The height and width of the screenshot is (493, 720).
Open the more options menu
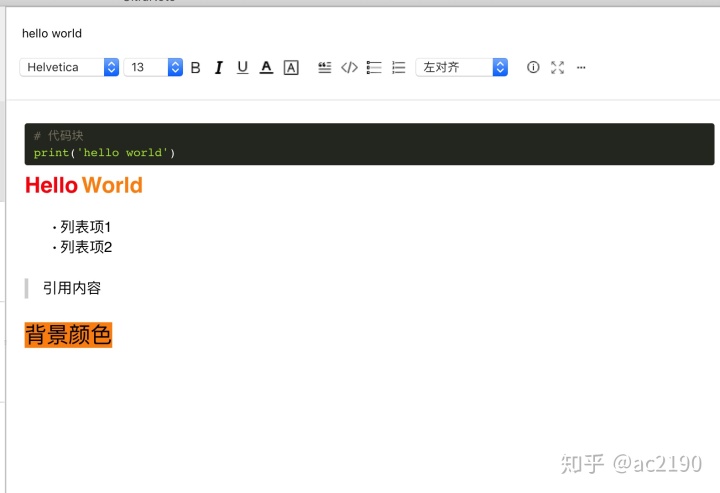tap(581, 67)
